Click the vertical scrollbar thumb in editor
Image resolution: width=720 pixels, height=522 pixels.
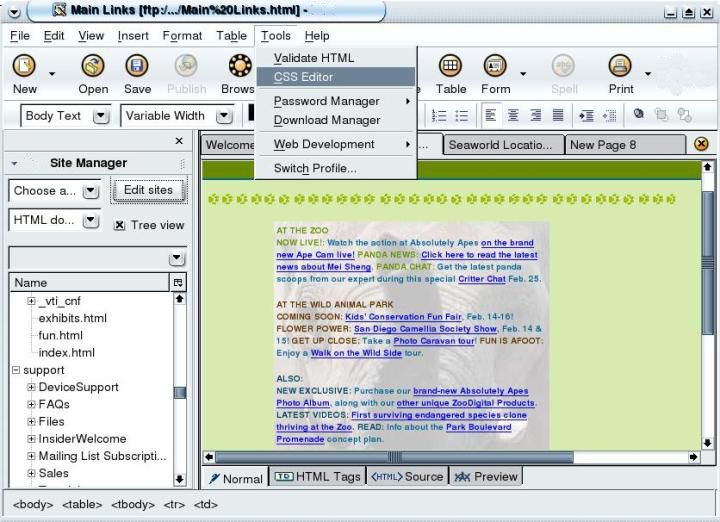707,262
